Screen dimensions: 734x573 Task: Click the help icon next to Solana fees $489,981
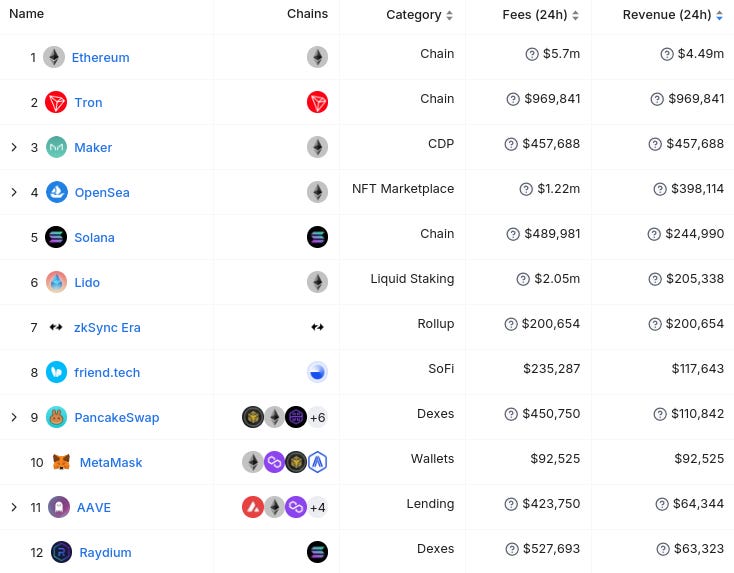(x=513, y=234)
